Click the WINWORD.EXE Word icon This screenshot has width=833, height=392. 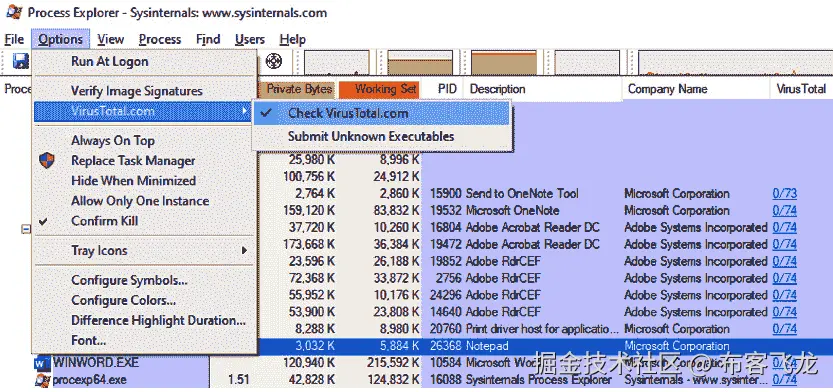pyautogui.click(x=41, y=363)
